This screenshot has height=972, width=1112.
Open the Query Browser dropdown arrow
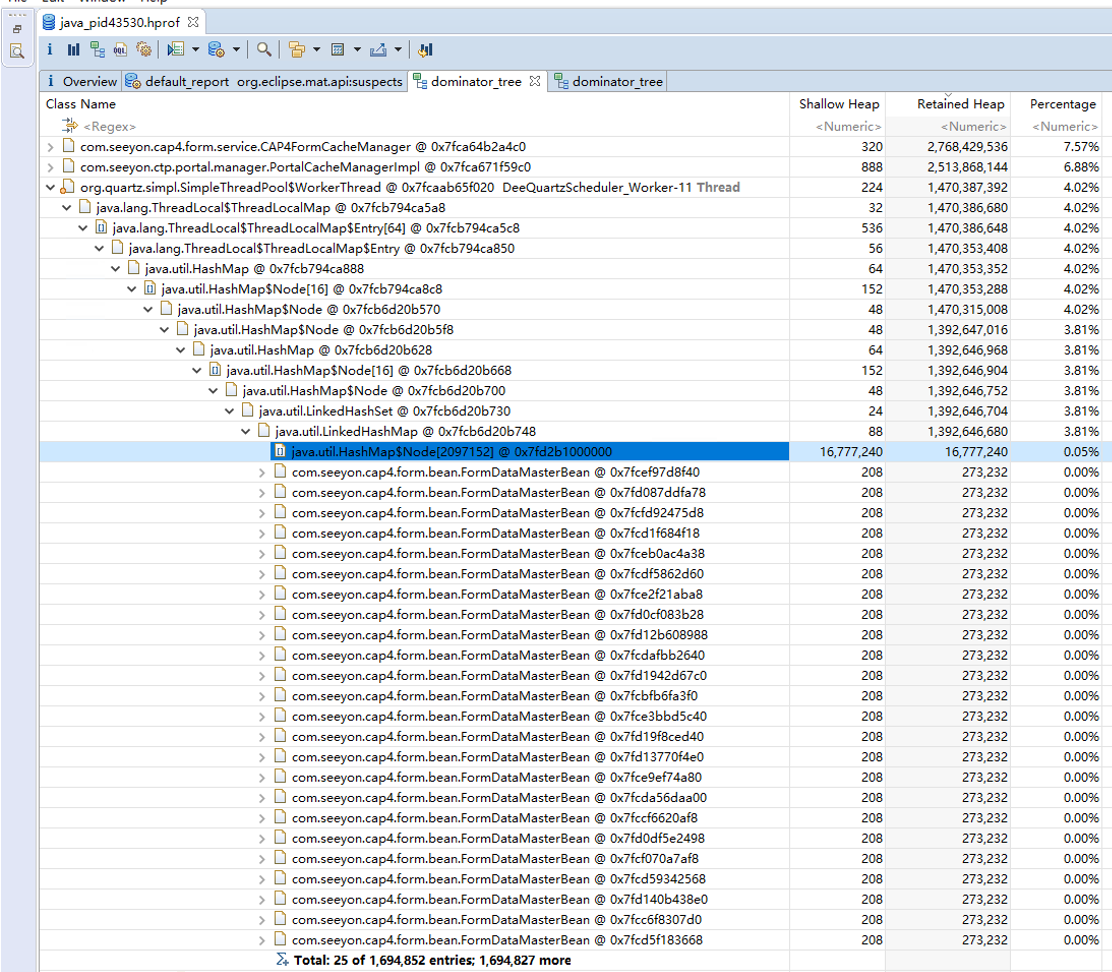point(236,49)
